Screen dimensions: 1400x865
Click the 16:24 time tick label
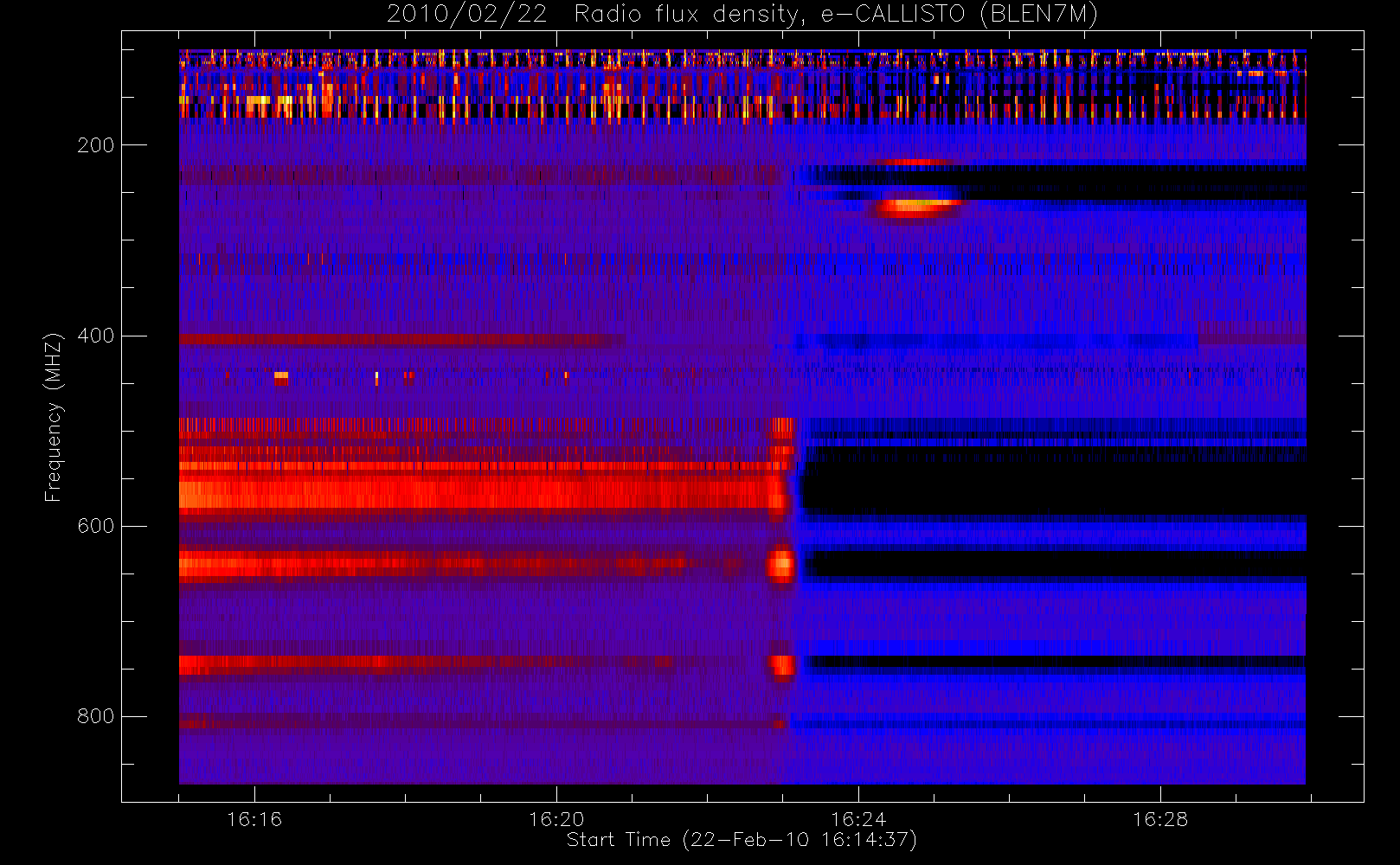(858, 819)
